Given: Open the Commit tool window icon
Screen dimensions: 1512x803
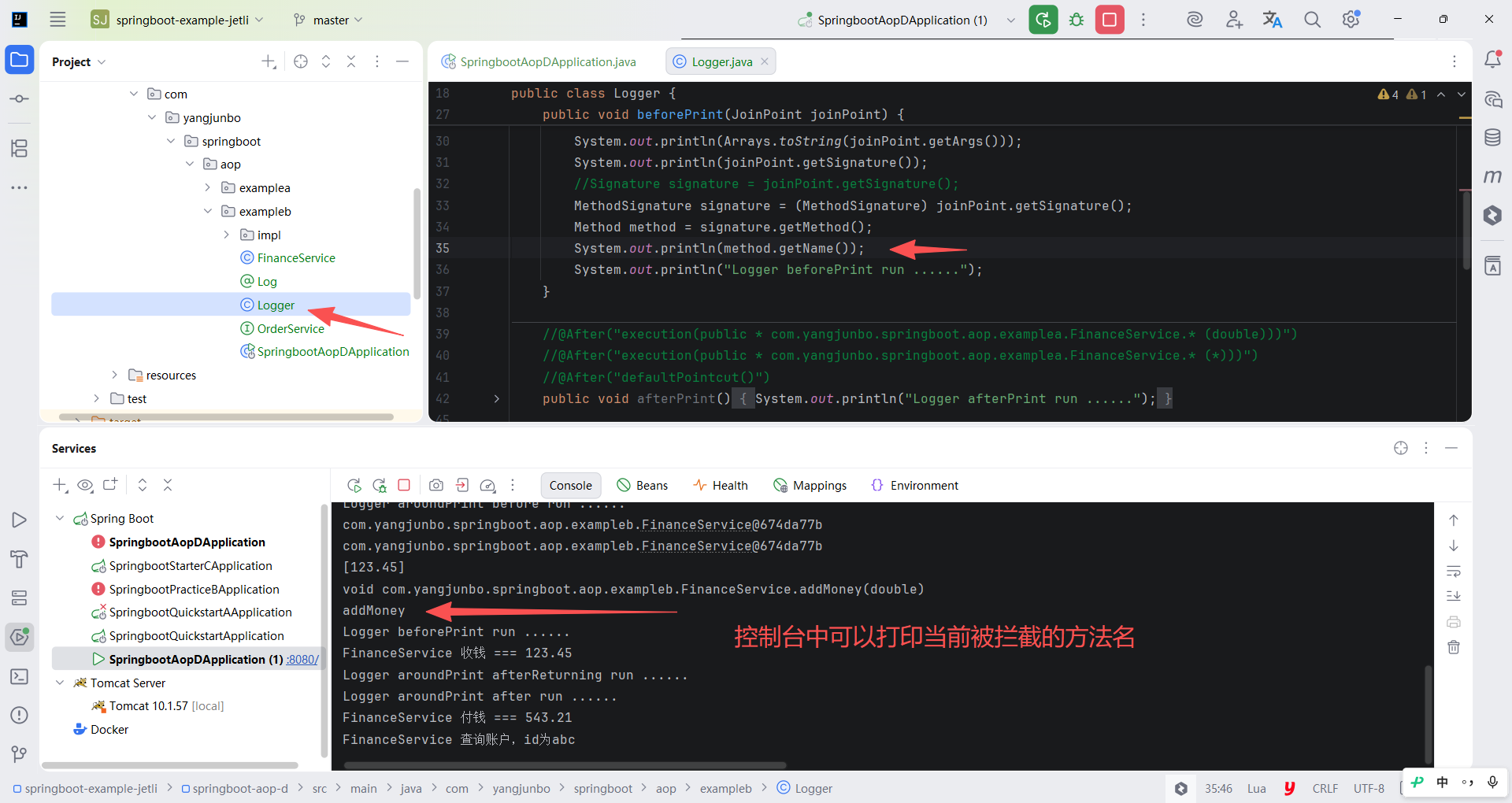Looking at the screenshot, I should click(20, 99).
